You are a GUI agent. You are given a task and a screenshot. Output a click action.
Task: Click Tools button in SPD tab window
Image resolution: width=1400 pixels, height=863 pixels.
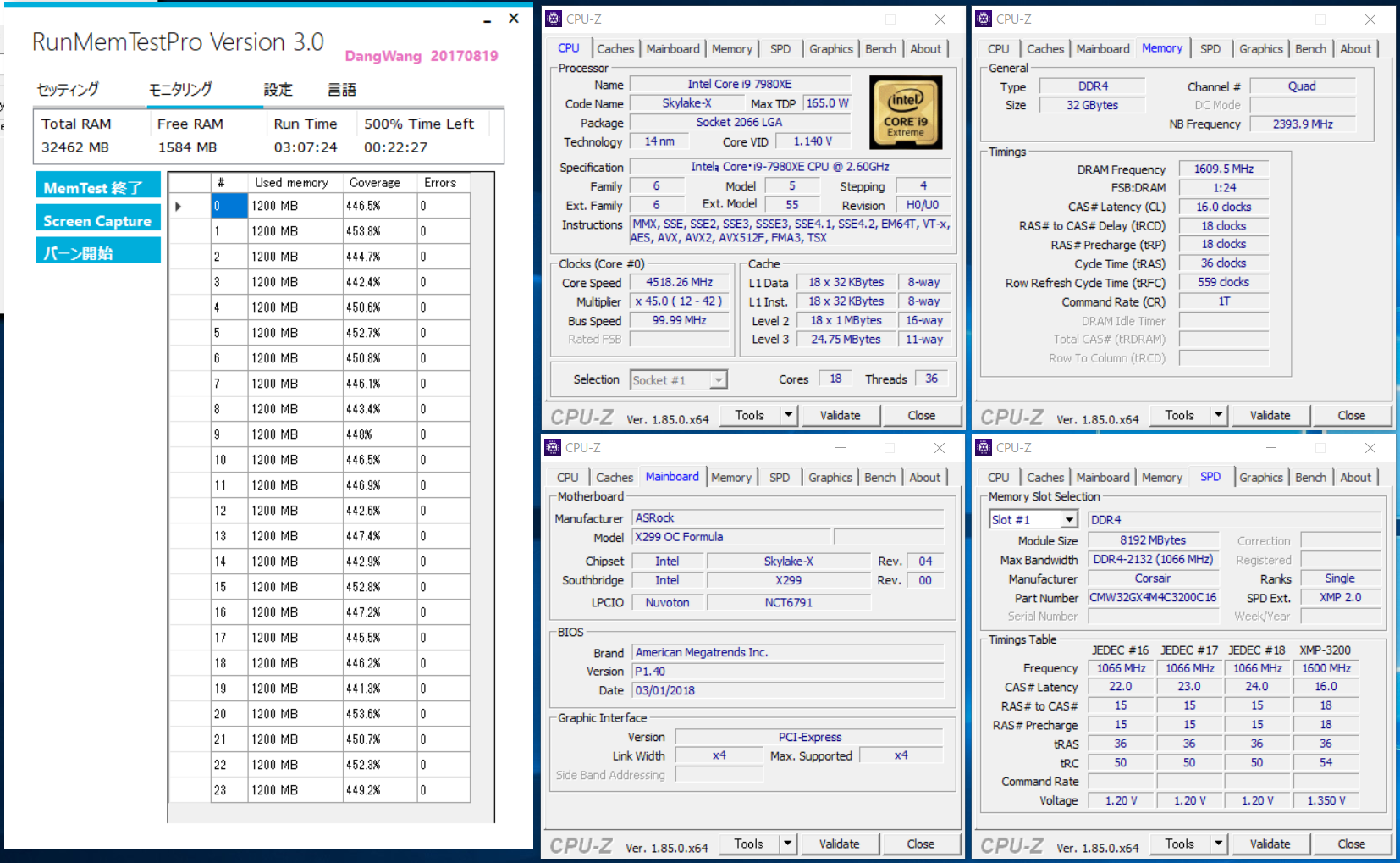tap(1179, 844)
